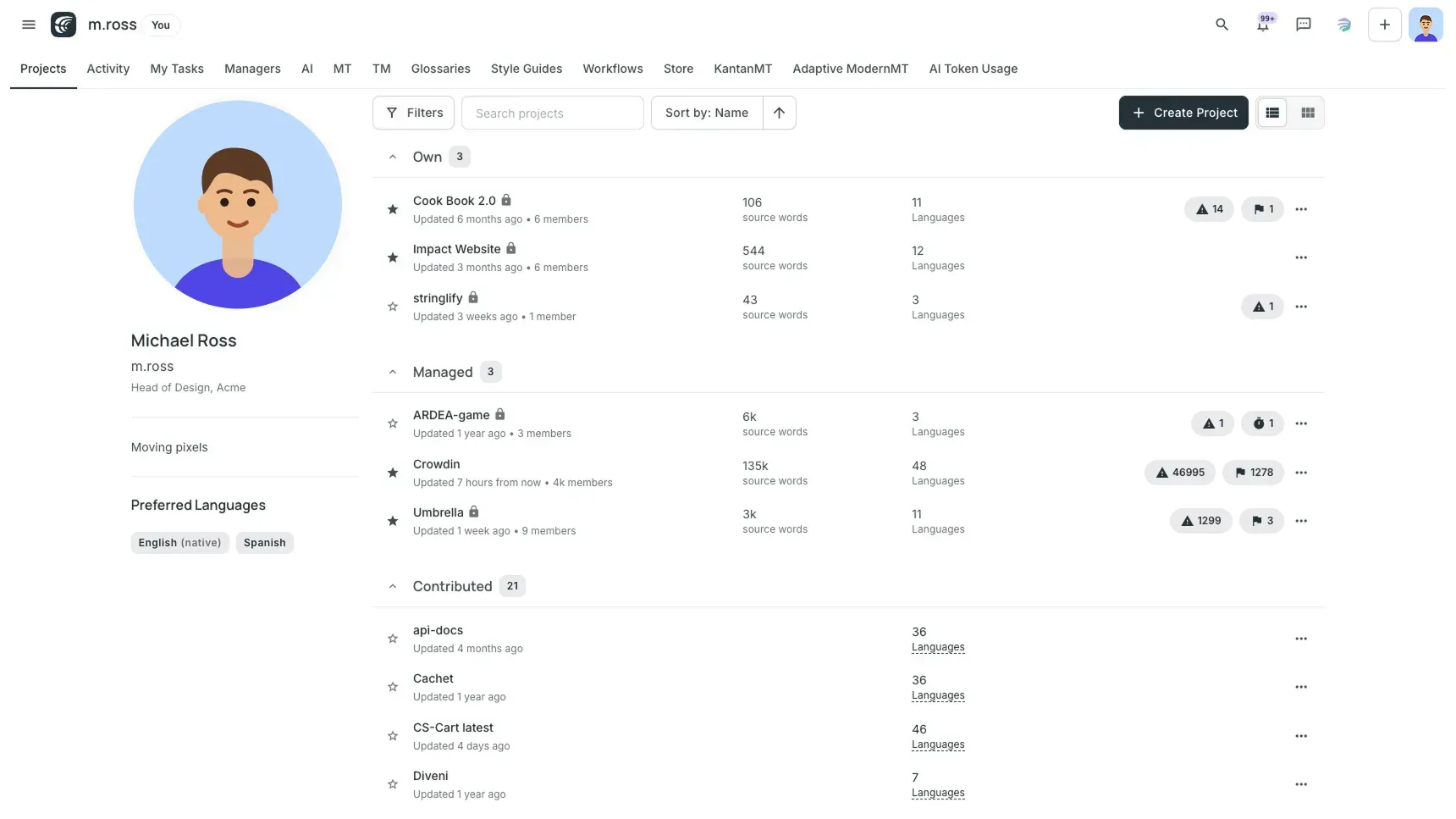Unstar the Cook Book 2.0 project
The height and width of the screenshot is (819, 1456).
pyautogui.click(x=393, y=209)
